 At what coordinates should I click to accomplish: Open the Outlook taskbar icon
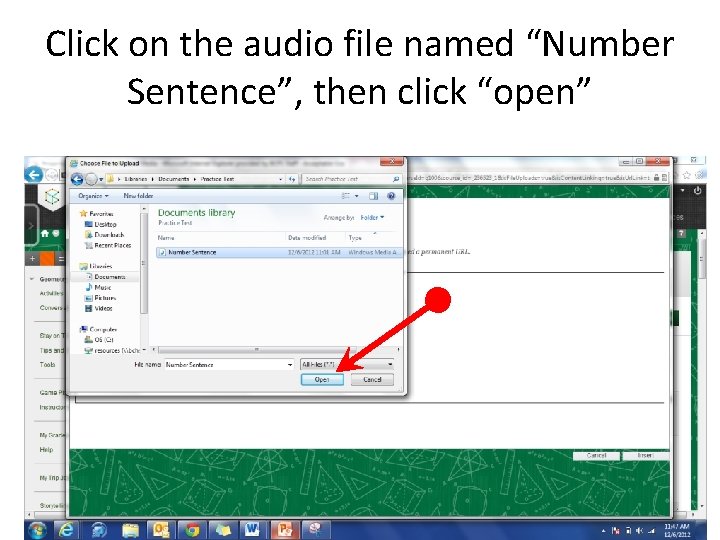click(161, 530)
